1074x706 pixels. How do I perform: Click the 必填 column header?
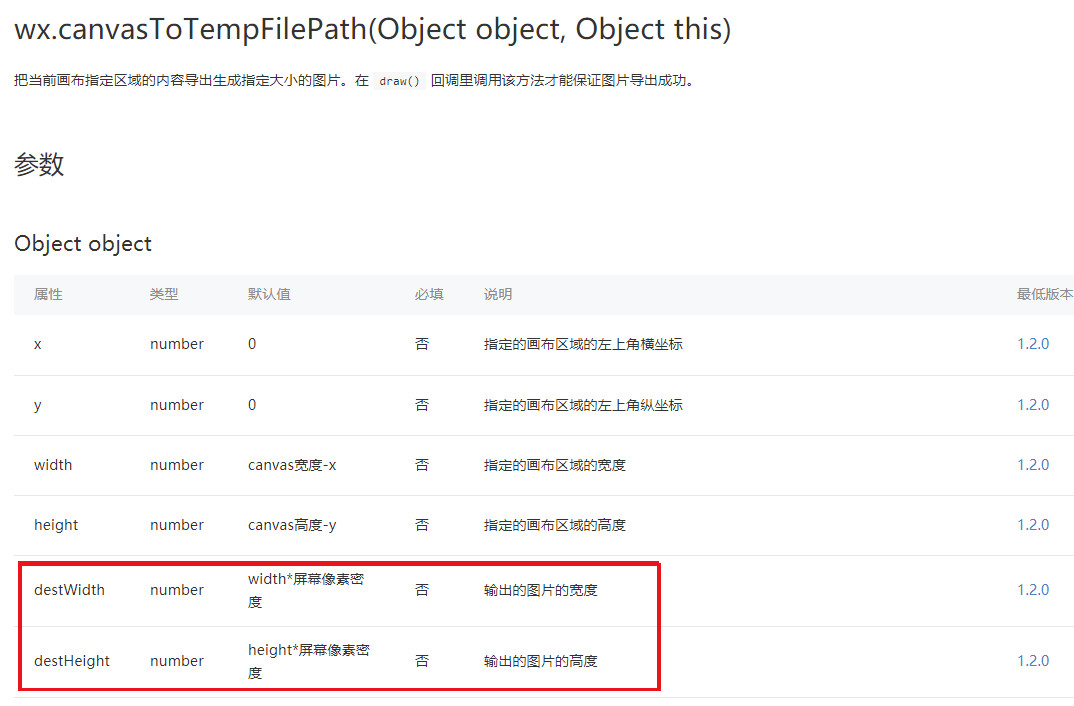(x=429, y=294)
